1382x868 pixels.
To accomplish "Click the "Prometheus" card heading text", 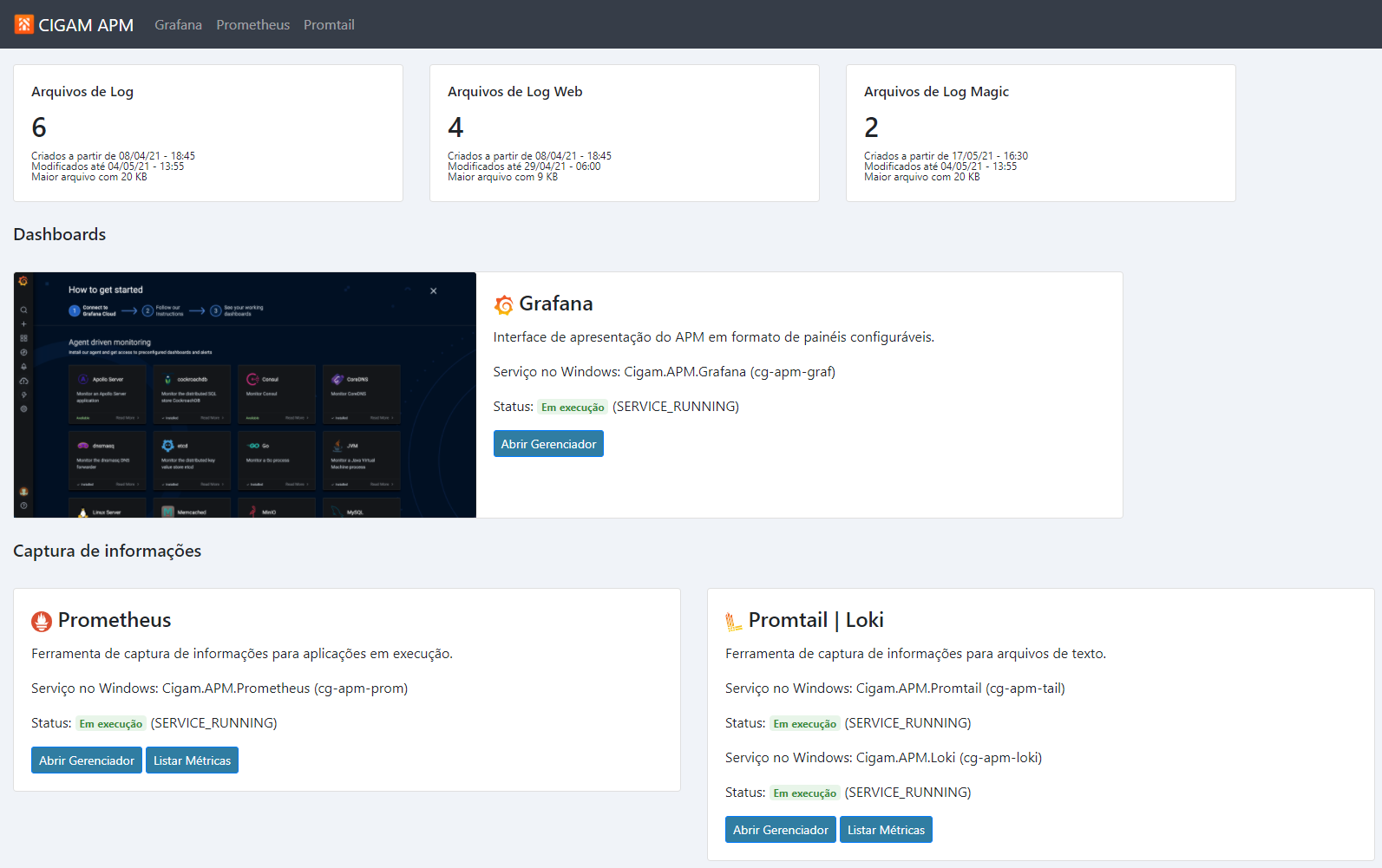I will point(115,620).
